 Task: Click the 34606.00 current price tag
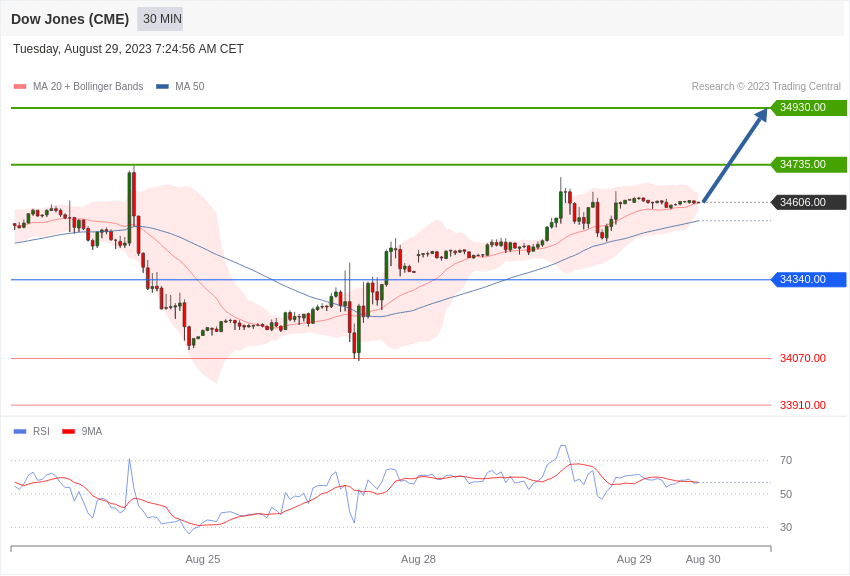(x=809, y=203)
